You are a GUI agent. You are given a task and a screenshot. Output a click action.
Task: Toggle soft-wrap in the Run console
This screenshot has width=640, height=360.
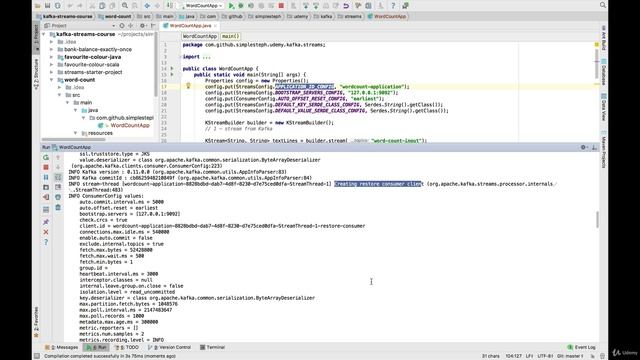click(58, 177)
